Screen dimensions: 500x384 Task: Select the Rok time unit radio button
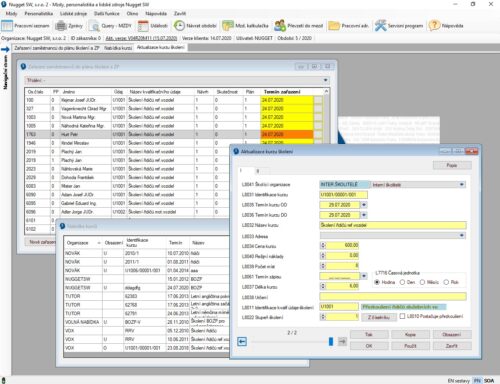coord(446,282)
